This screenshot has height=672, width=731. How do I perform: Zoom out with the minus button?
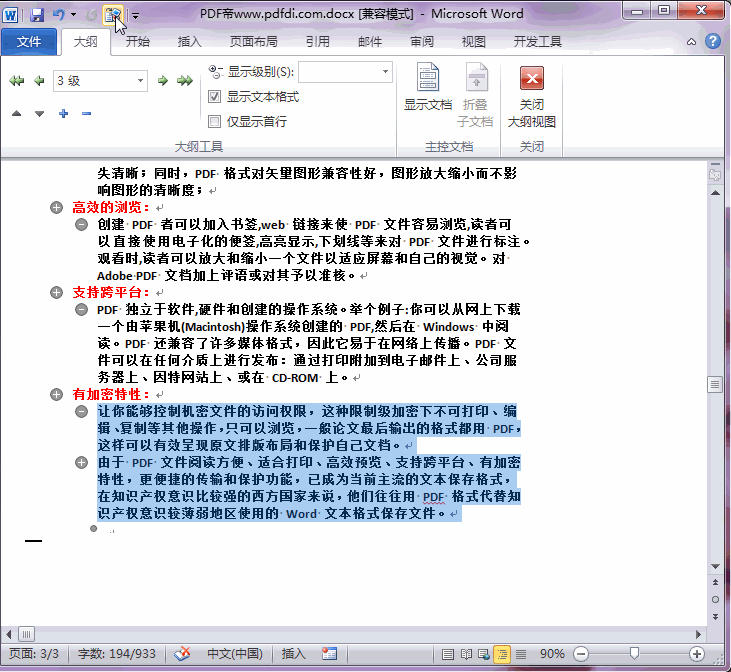[581, 654]
